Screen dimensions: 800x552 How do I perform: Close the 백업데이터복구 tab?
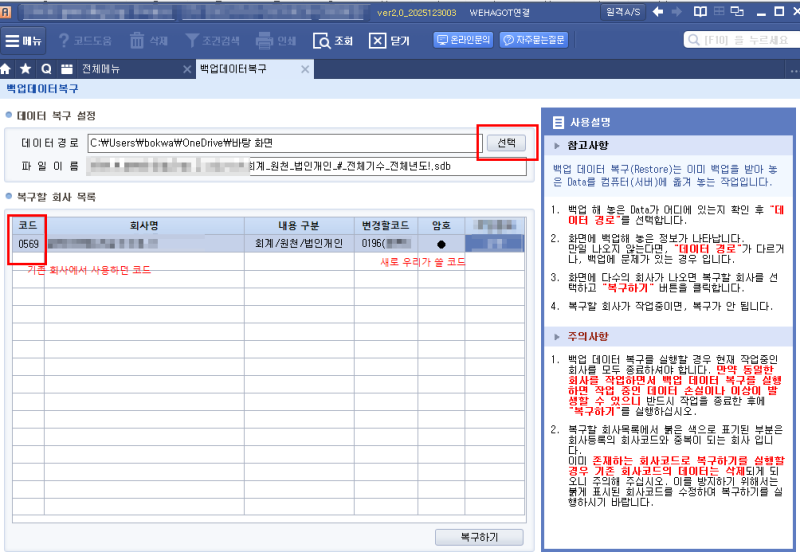coord(305,69)
